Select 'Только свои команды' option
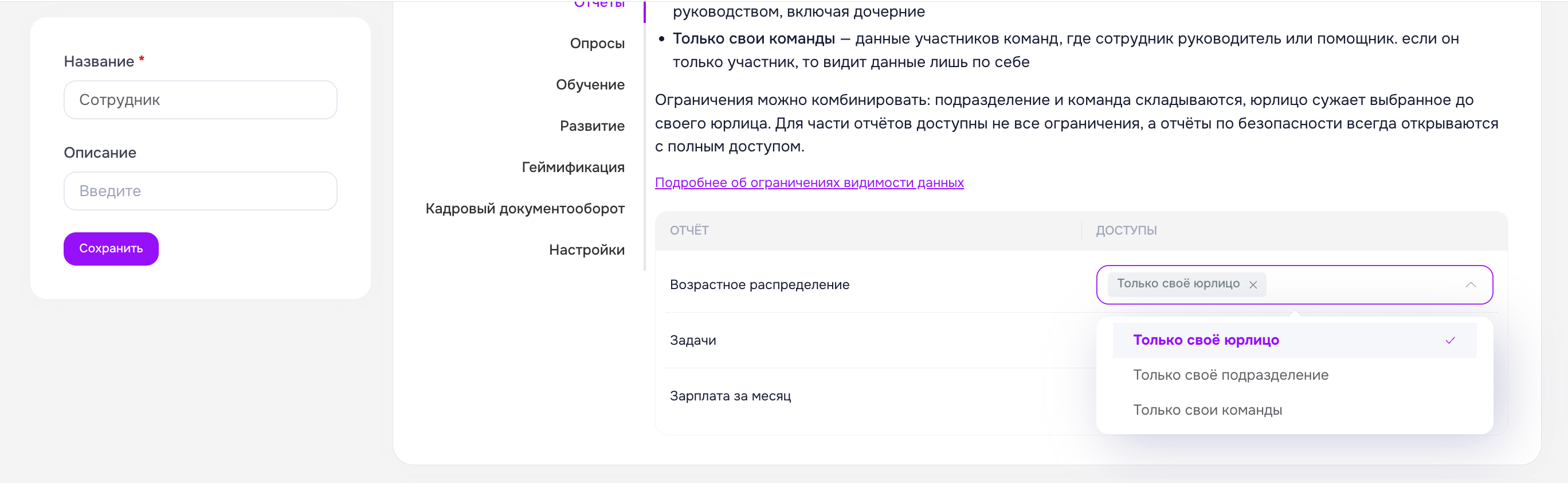Viewport: 1568px width, 483px height. pos(1294,410)
